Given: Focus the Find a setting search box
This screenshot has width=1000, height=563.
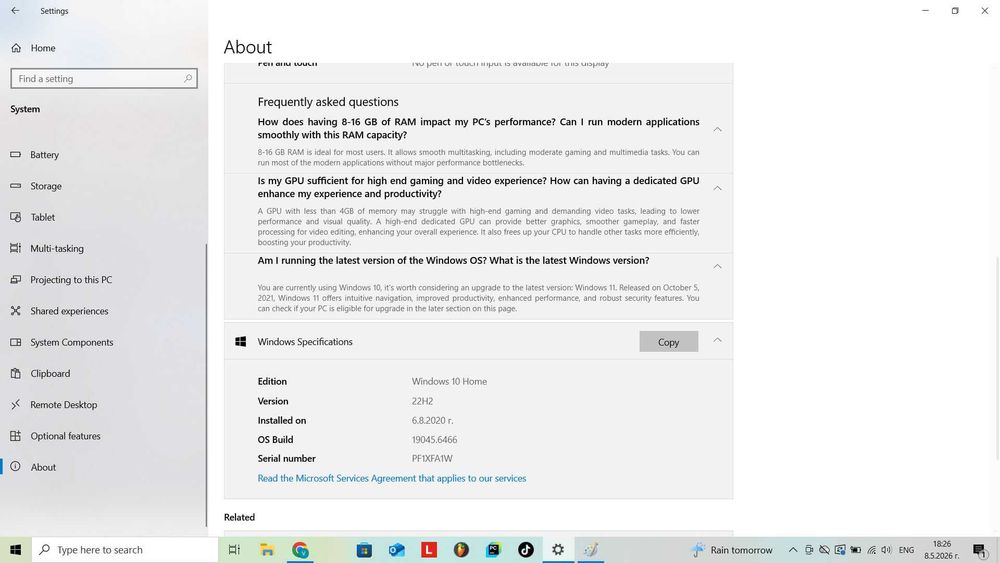Looking at the screenshot, I should 104,78.
